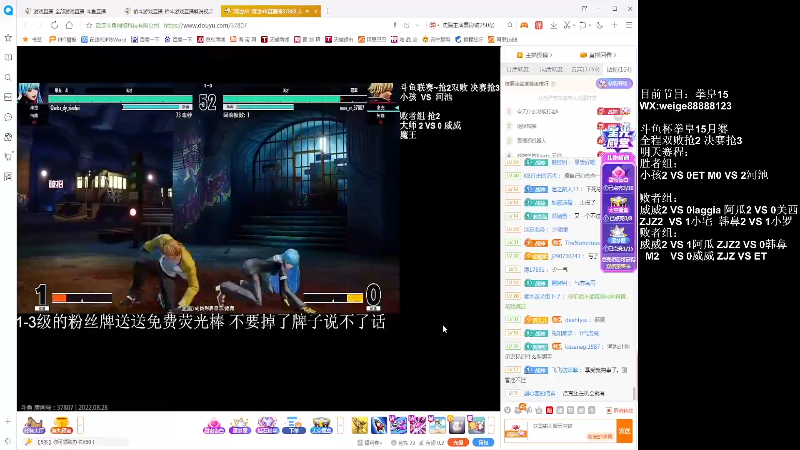Add a sidebar item with the plus icon

[x=8, y=421]
